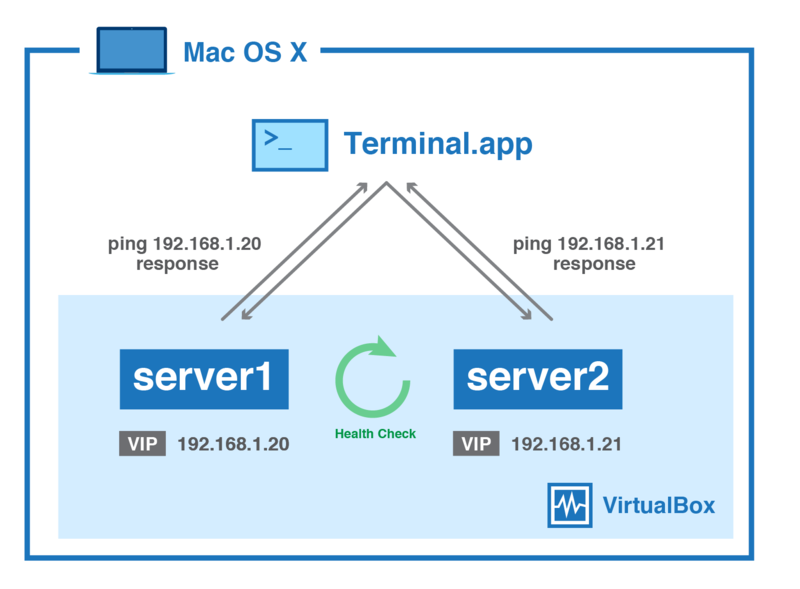Click the "ping 192.168.1.20 response" label
This screenshot has width=800, height=589.
tap(184, 254)
